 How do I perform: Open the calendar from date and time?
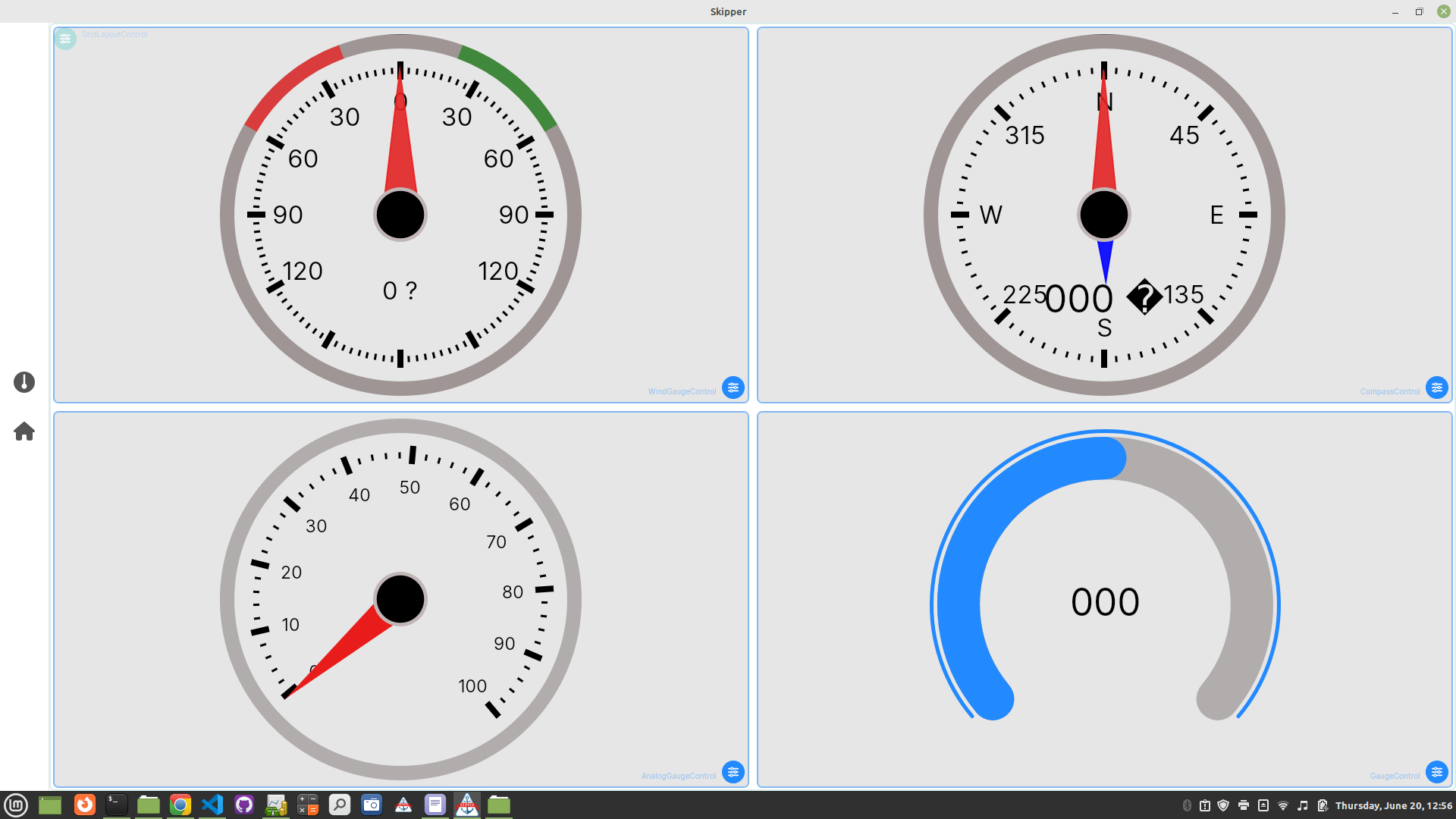click(x=1393, y=805)
